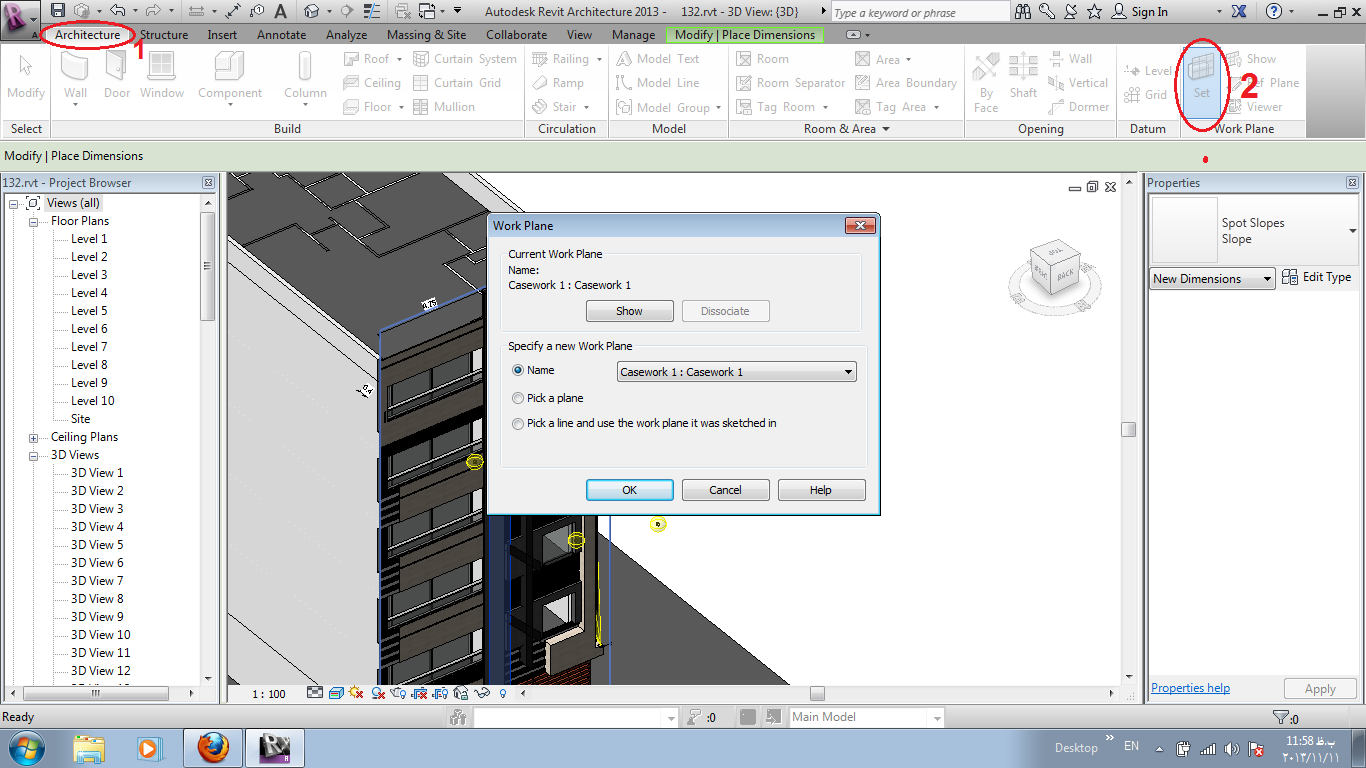Click the By Face opening tool
The image size is (1366, 768).
coord(986,81)
